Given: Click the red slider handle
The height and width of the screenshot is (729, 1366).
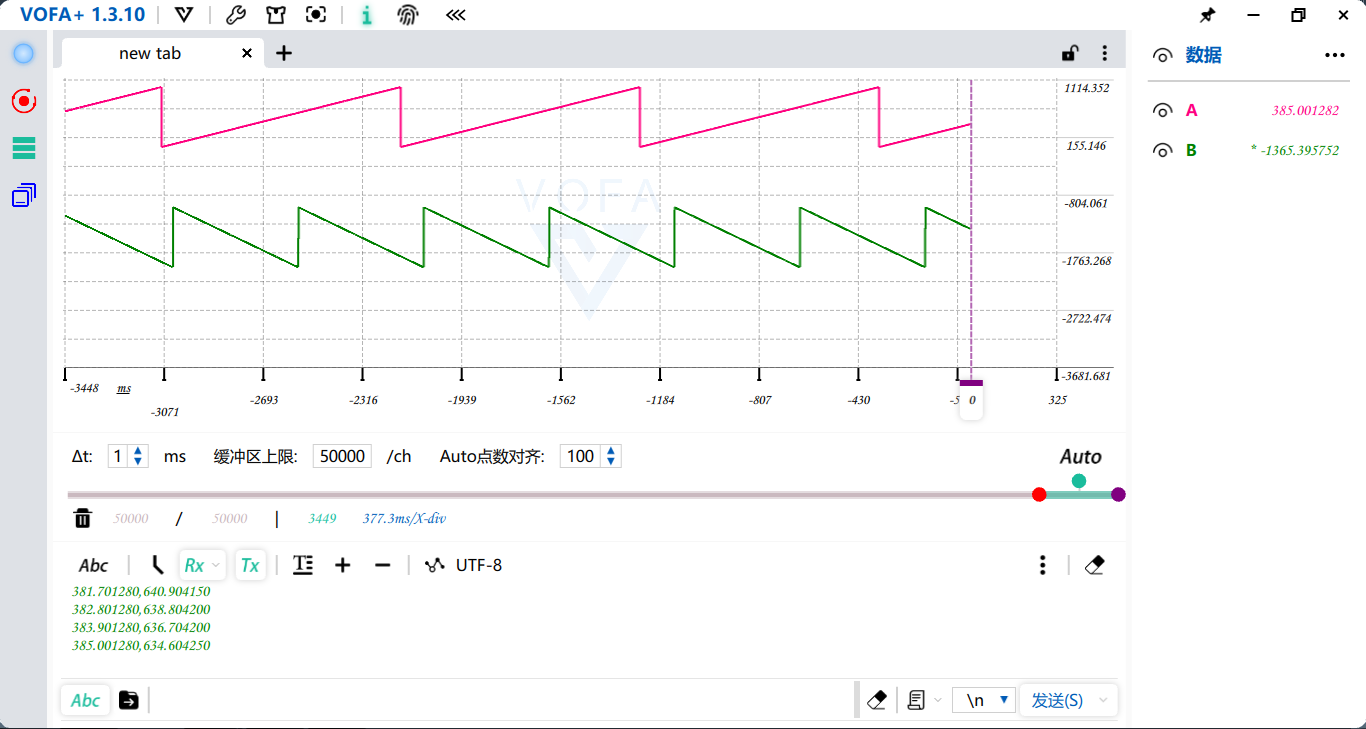Looking at the screenshot, I should 1039,494.
